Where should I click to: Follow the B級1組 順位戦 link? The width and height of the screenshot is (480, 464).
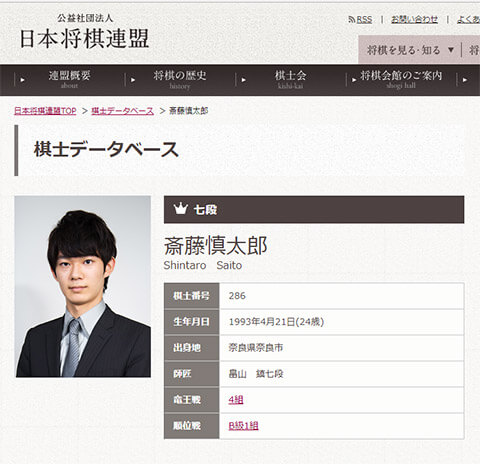point(243,426)
